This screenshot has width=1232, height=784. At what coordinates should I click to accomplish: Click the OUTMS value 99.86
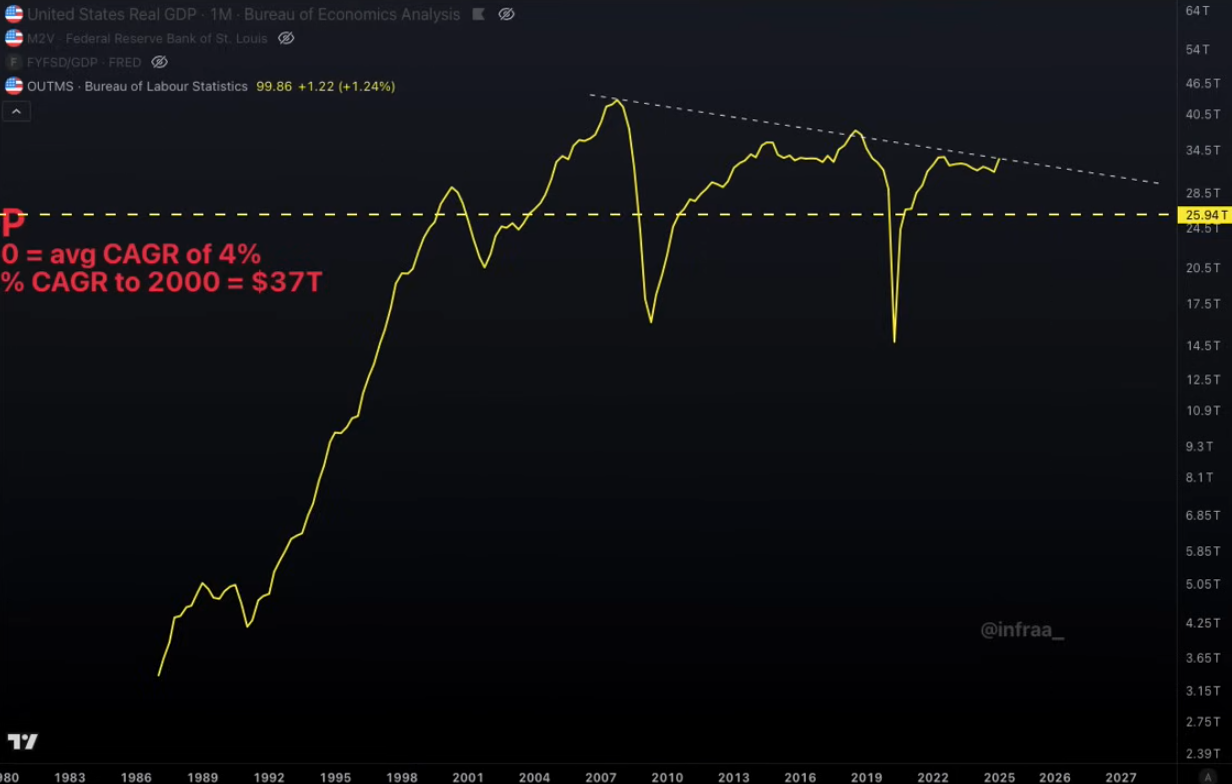click(274, 86)
